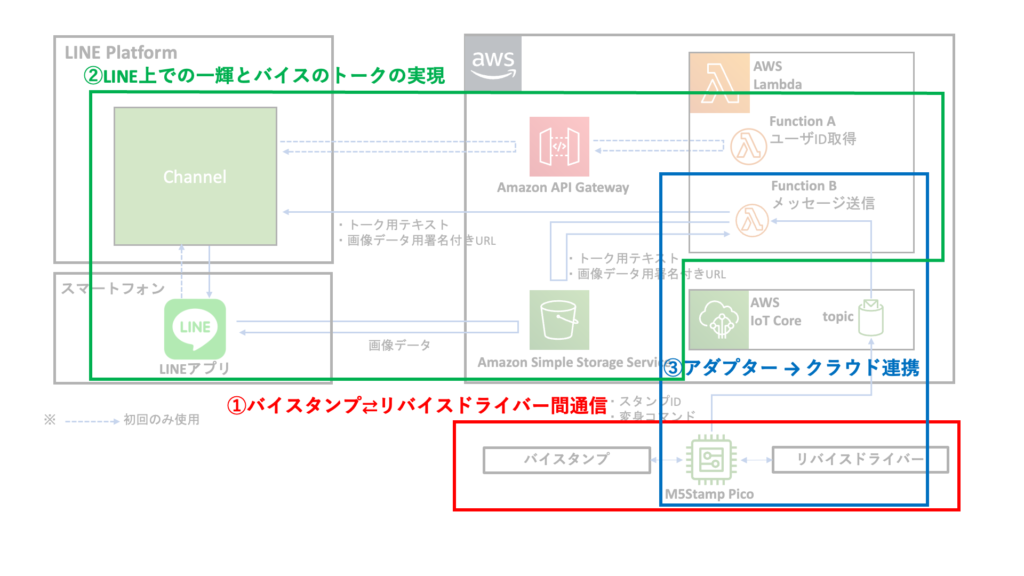The width and height of the screenshot is (1024, 576).
Task: Click the リバイスドライバー box
Action: coord(857,460)
